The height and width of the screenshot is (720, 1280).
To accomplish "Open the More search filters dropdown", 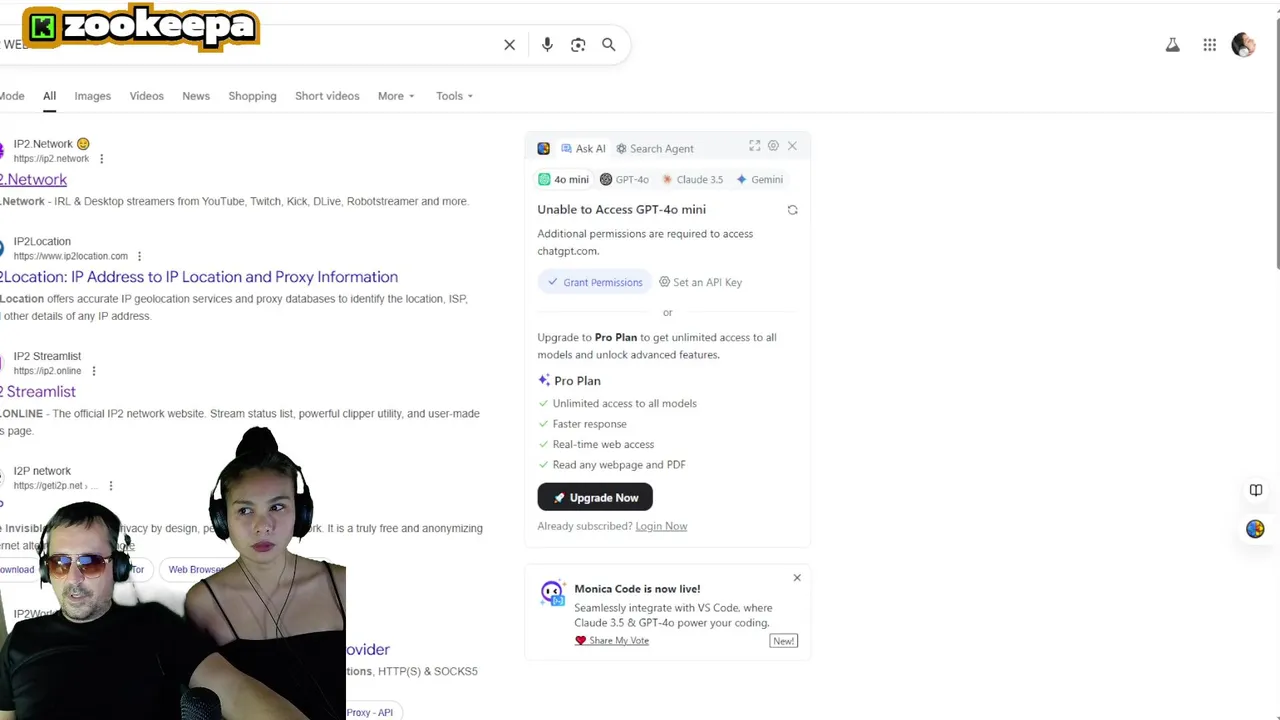I will click(396, 96).
